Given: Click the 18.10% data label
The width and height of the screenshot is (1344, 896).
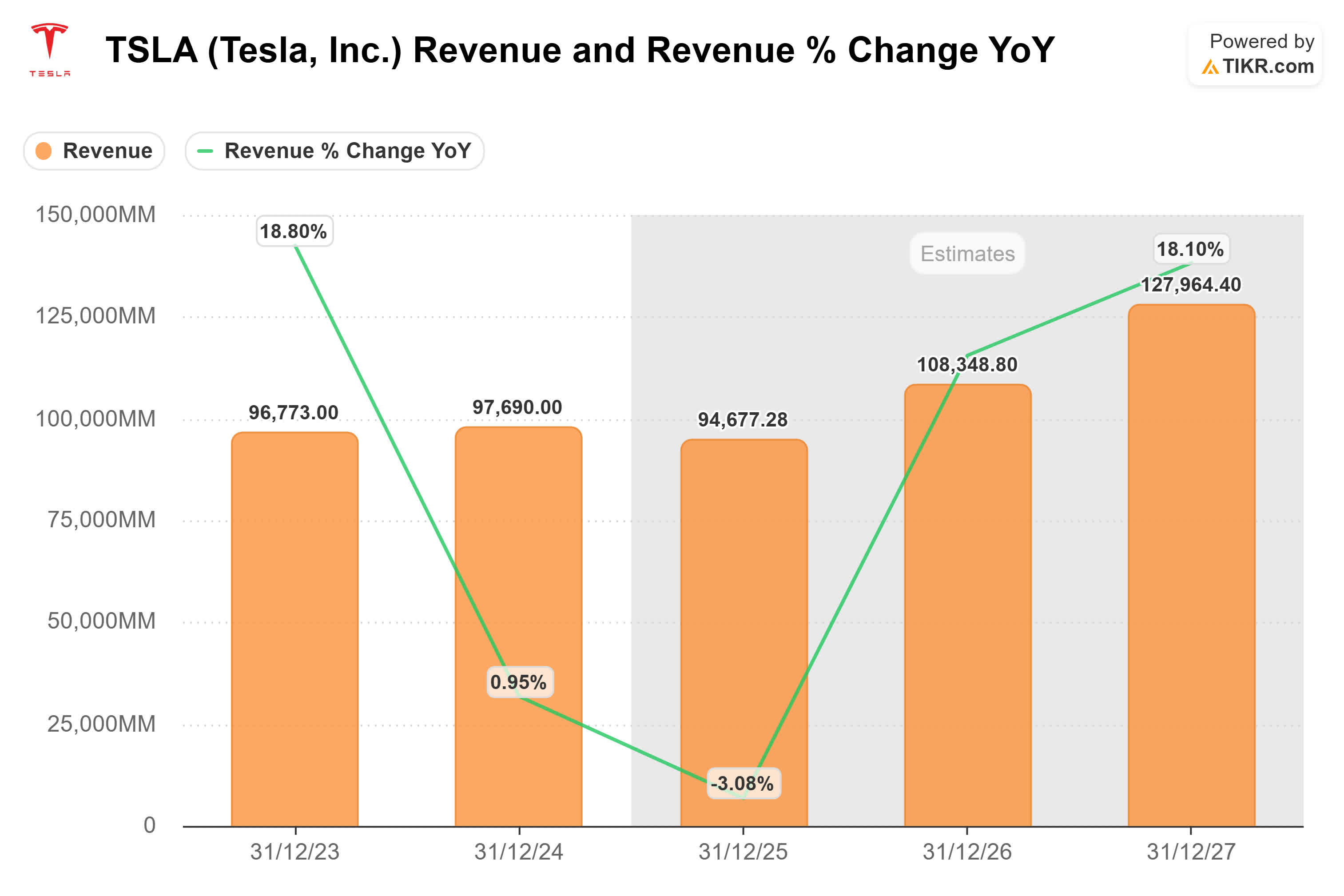Looking at the screenshot, I should click(1190, 249).
